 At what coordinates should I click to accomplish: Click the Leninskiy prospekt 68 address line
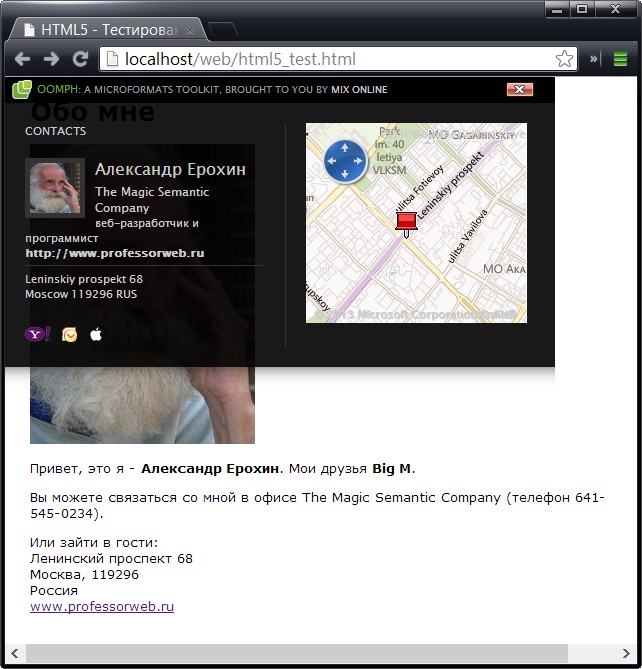click(84, 279)
